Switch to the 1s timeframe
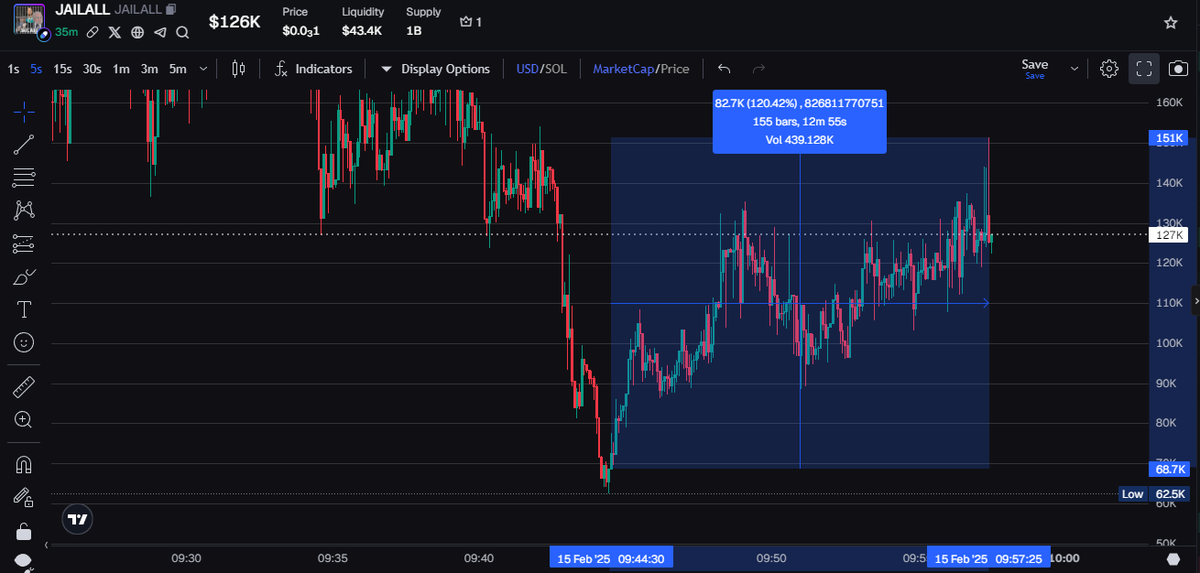Image resolution: width=1200 pixels, height=573 pixels. pos(13,69)
